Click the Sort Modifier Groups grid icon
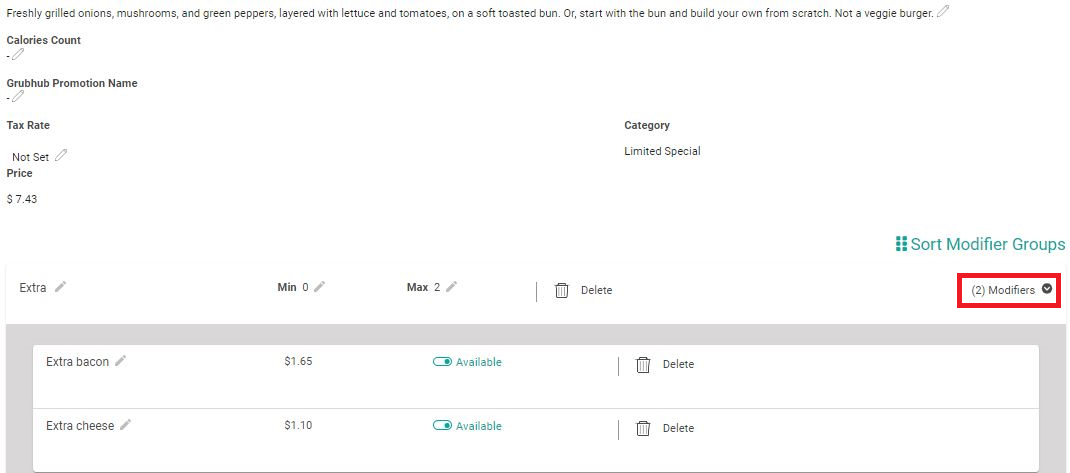1070x473 pixels. 901,244
